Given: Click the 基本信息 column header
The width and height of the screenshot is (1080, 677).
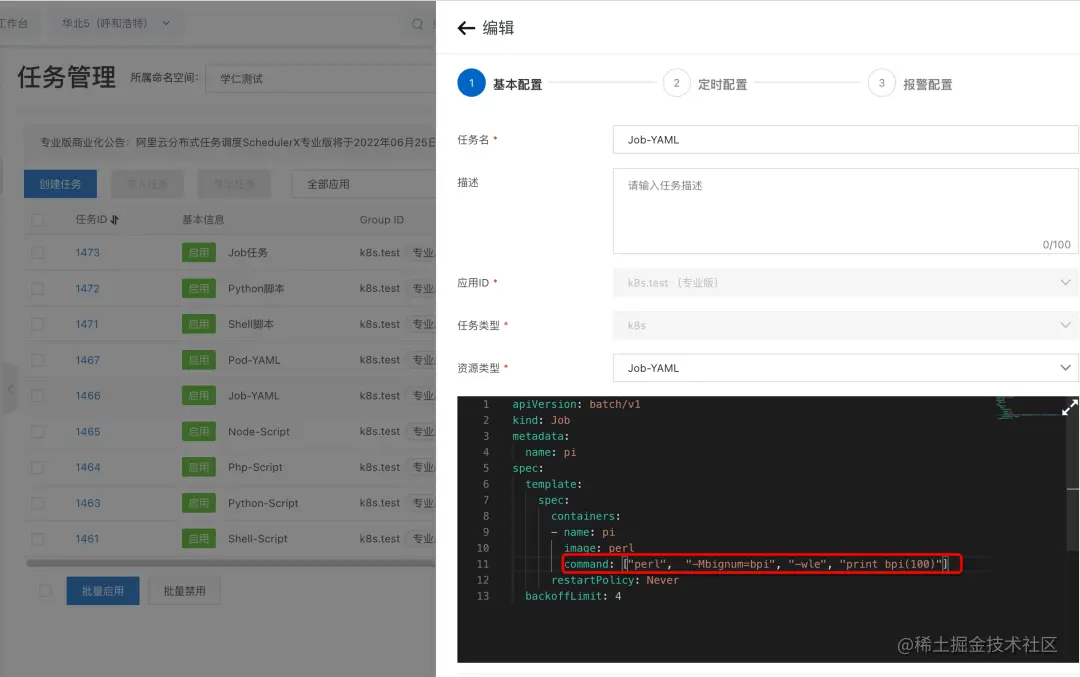Looking at the screenshot, I should click(203, 220).
